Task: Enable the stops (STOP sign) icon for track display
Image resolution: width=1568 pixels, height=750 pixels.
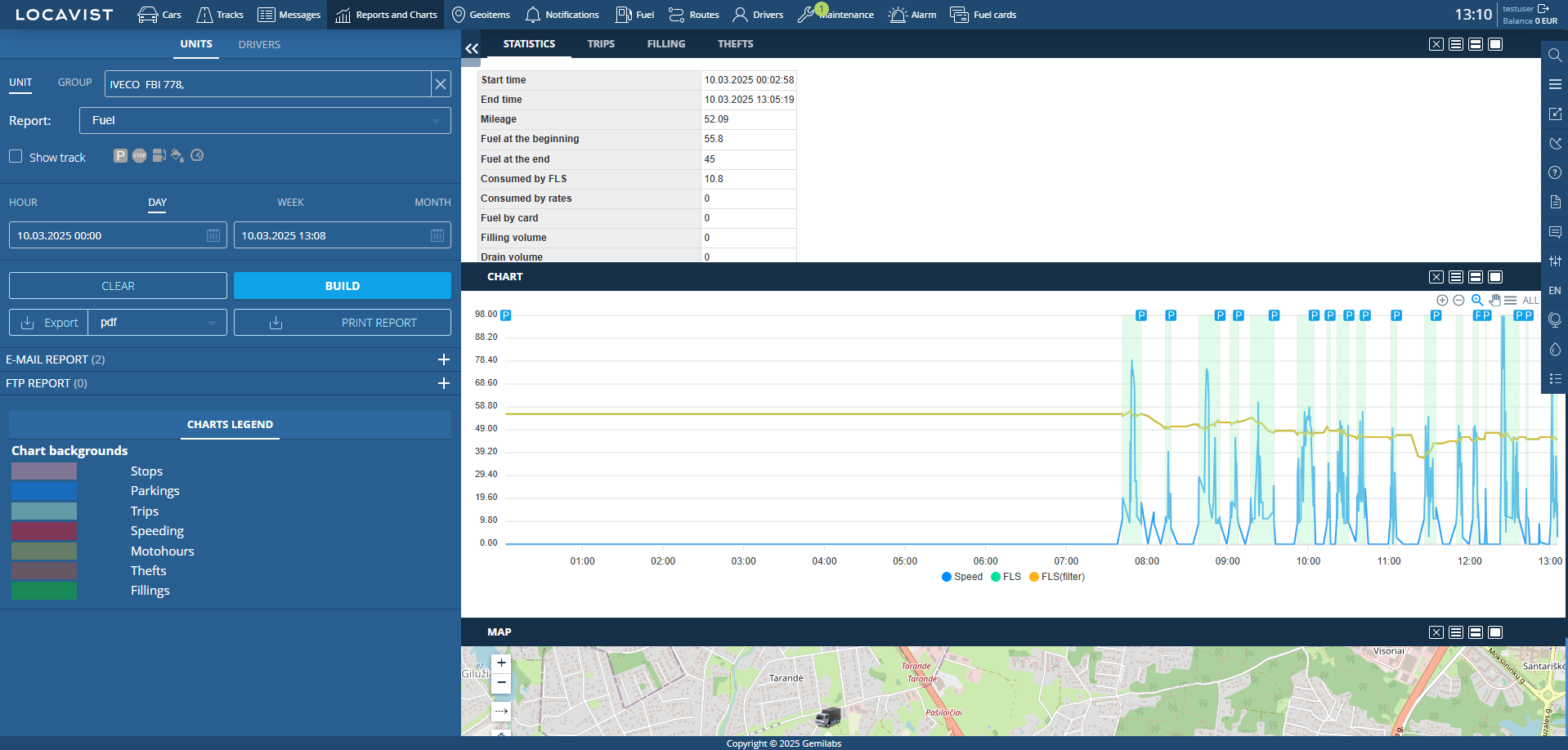Action: point(139,155)
